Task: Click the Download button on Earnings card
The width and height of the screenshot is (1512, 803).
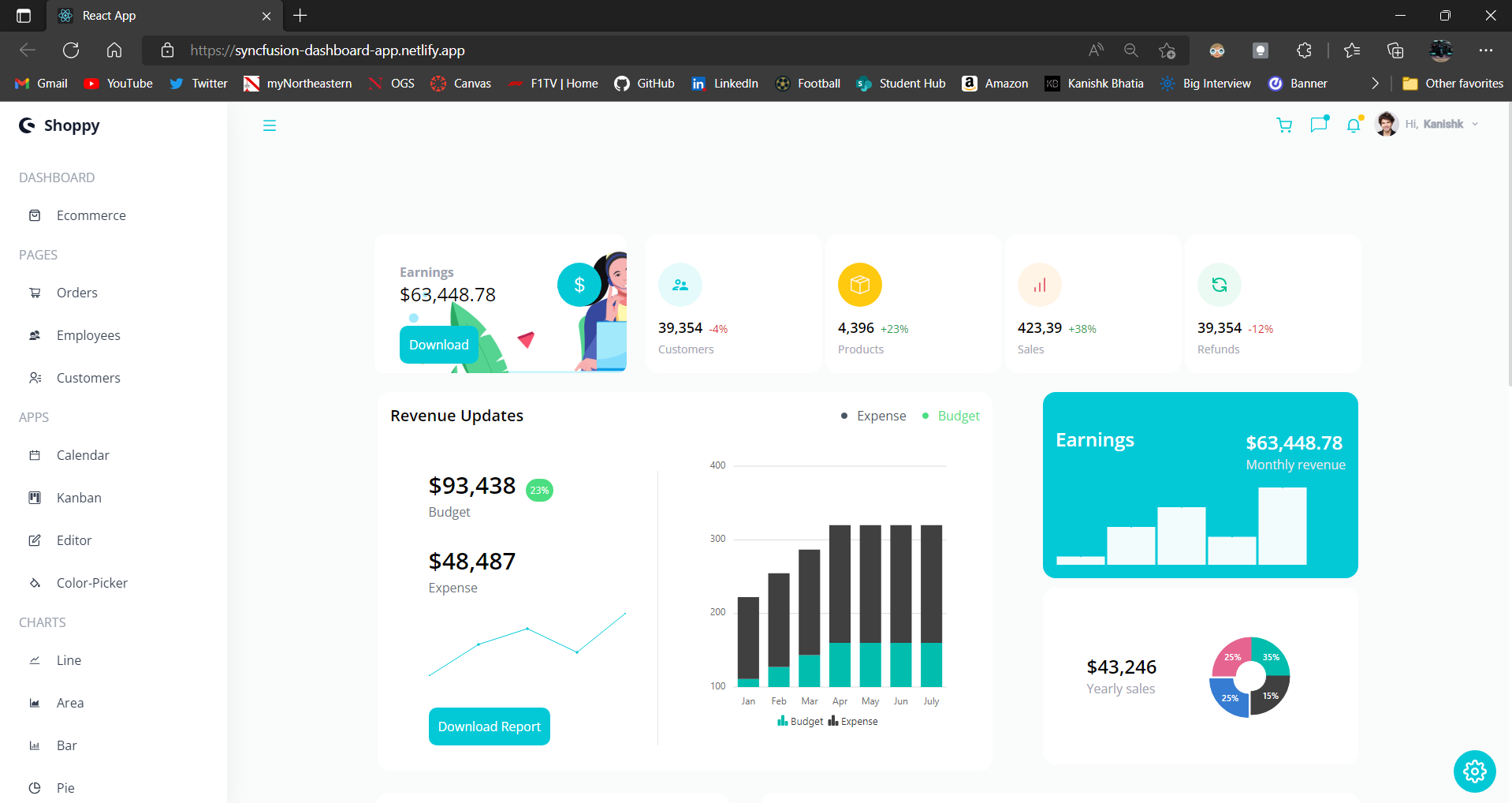Action: (x=438, y=345)
